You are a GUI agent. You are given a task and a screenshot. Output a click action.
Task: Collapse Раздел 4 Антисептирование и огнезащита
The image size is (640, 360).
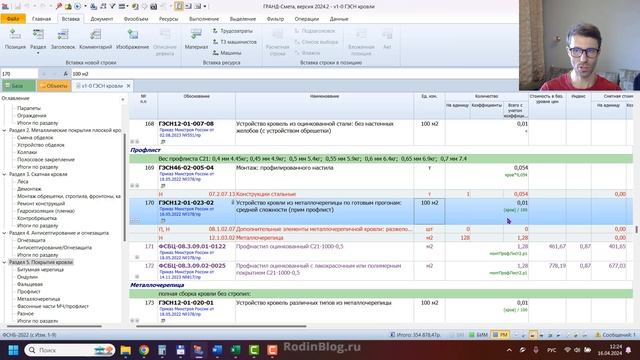4,233
